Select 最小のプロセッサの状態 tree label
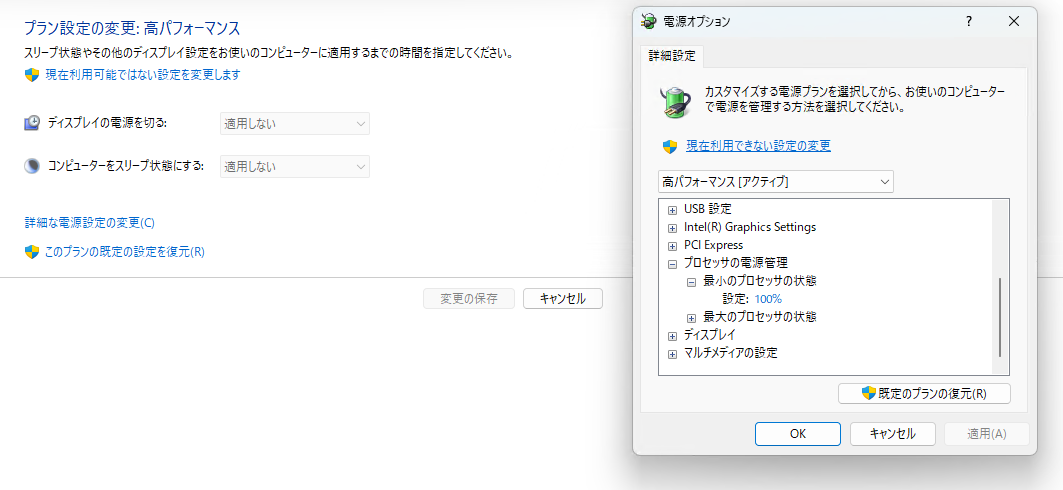1063x490 pixels. click(x=759, y=281)
